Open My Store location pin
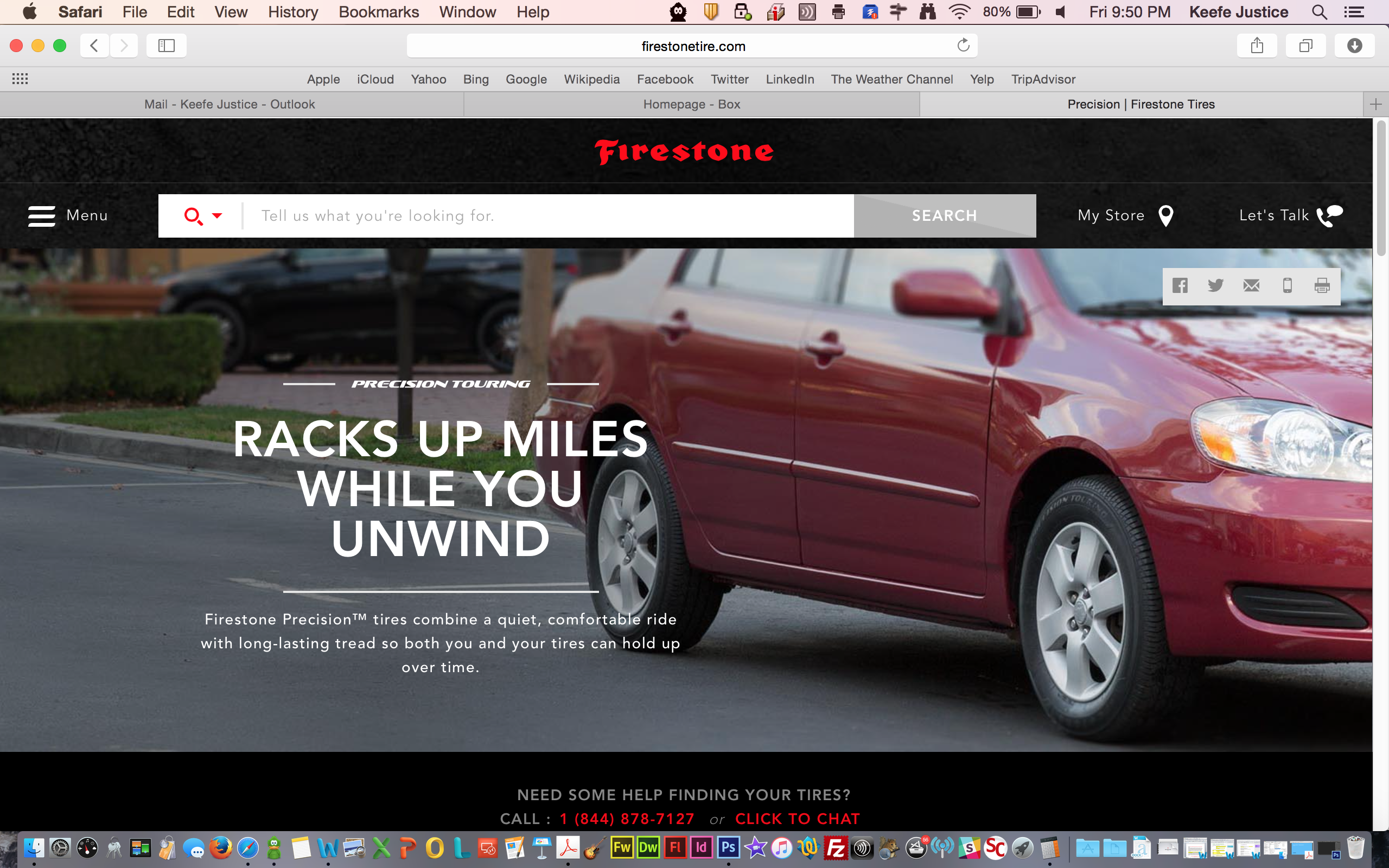The width and height of the screenshot is (1389, 868). tap(1165, 216)
